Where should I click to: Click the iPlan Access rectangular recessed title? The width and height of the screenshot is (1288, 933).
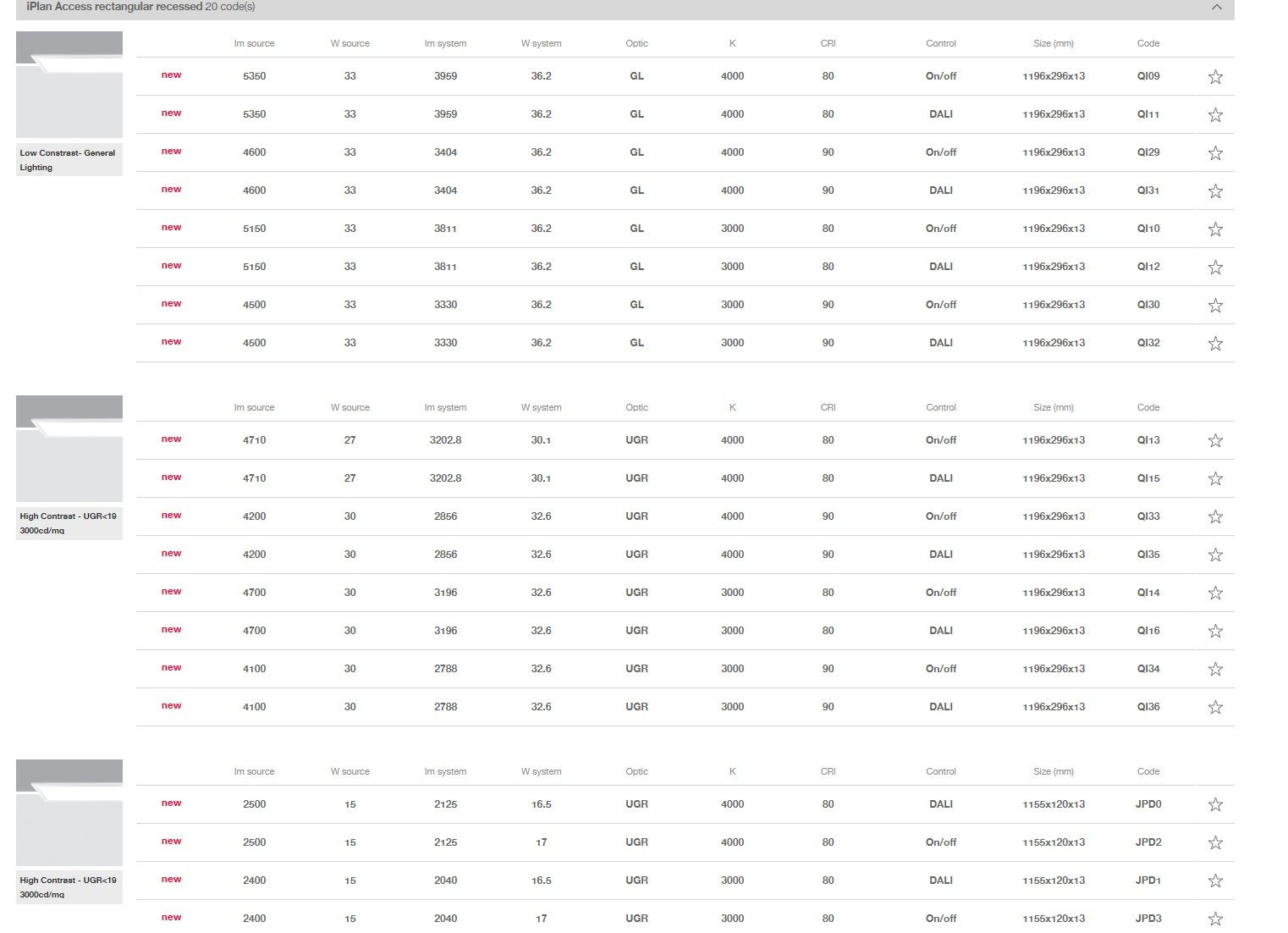[114, 7]
